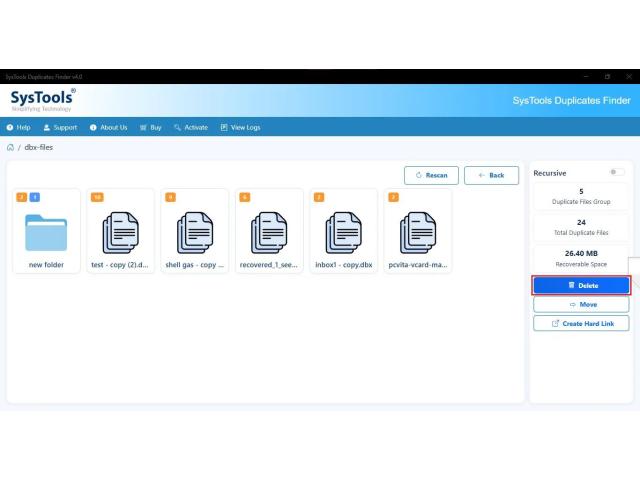Click the Rescan button
The height and width of the screenshot is (480, 640).
point(431,175)
